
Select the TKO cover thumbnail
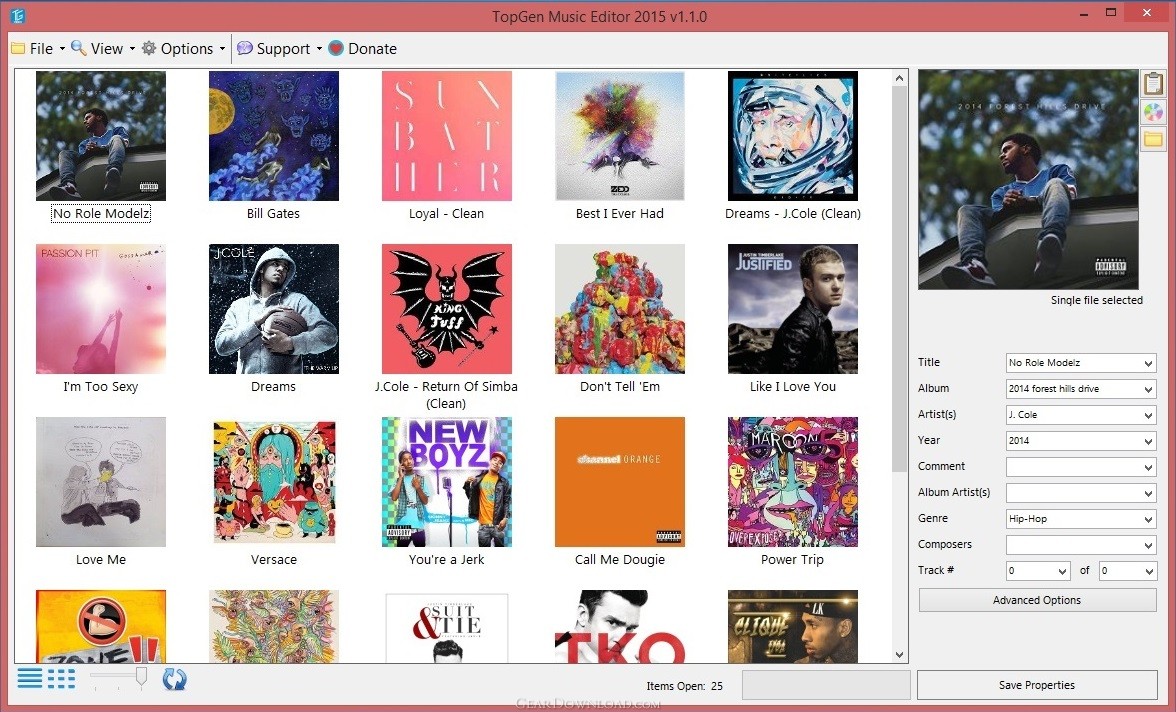620,626
